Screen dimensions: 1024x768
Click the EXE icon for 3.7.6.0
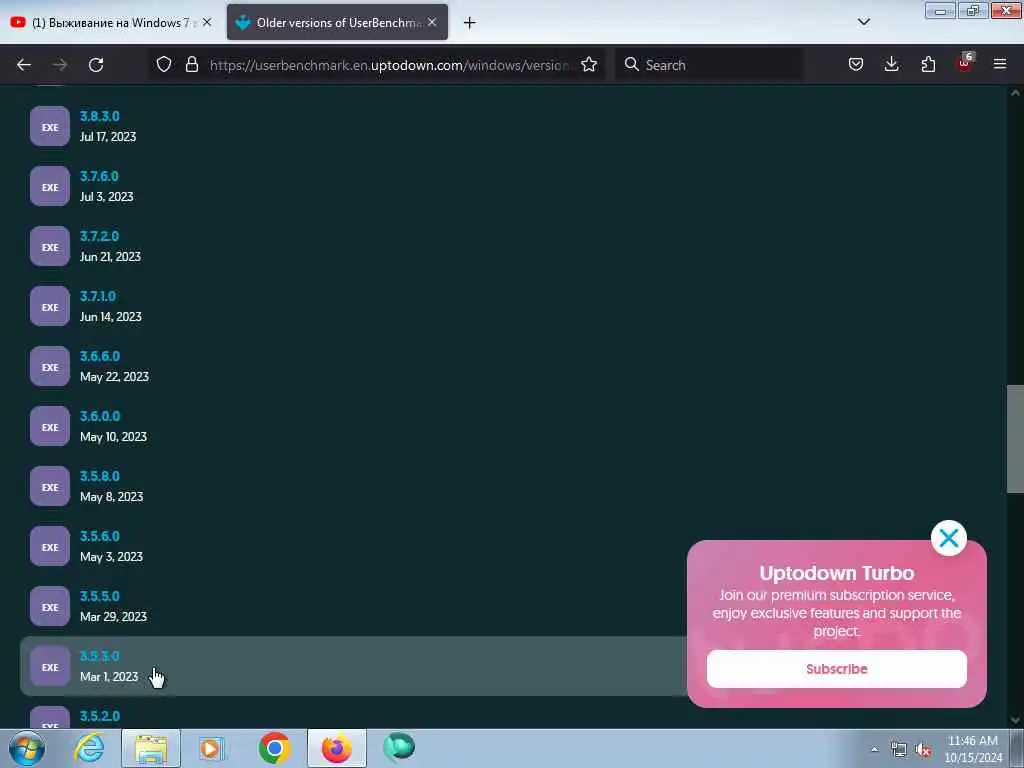pos(50,187)
